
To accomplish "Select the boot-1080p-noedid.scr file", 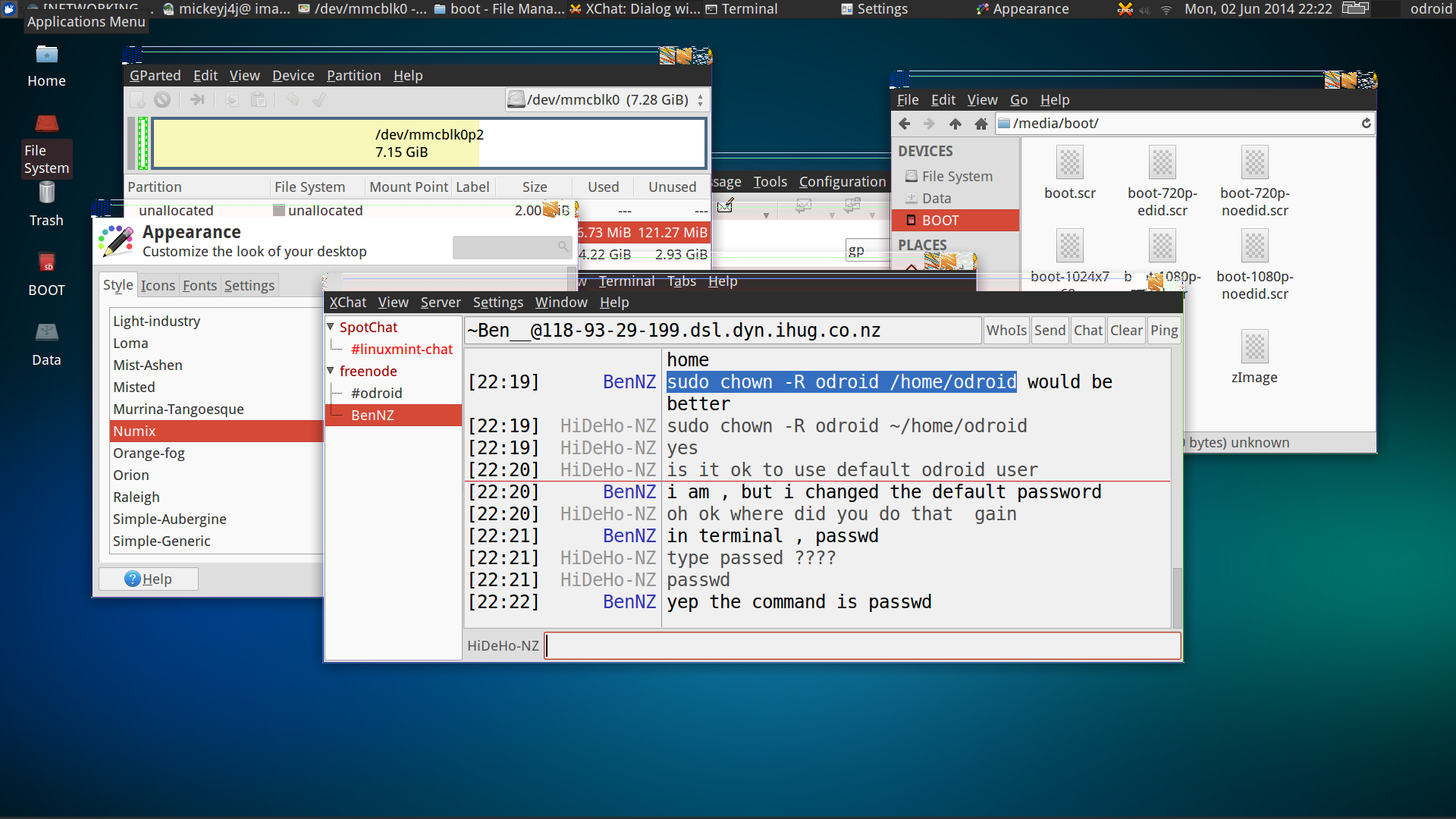I will pos(1255,265).
